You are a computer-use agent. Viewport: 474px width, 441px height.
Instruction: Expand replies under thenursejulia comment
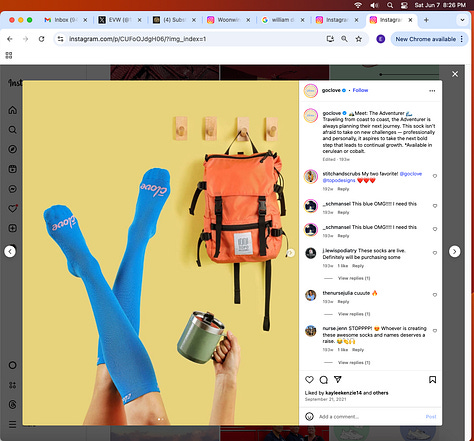click(354, 314)
